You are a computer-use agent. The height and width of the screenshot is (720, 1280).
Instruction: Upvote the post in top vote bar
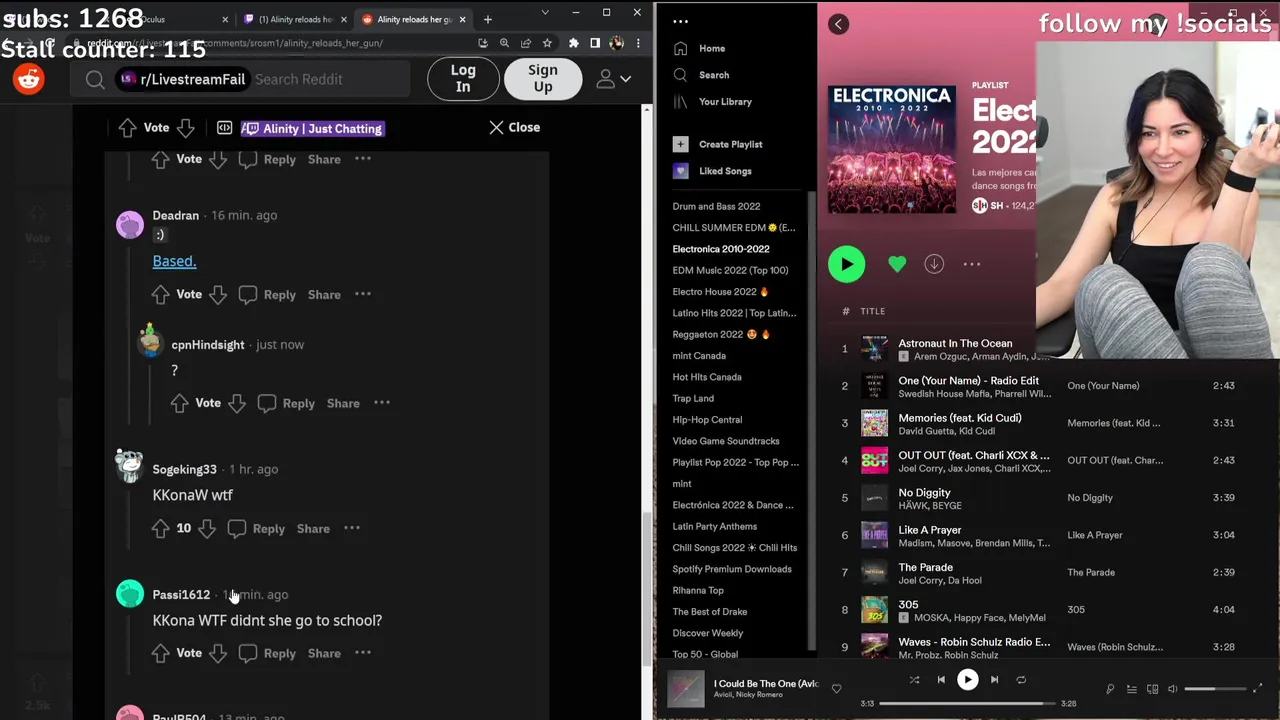coord(128,128)
